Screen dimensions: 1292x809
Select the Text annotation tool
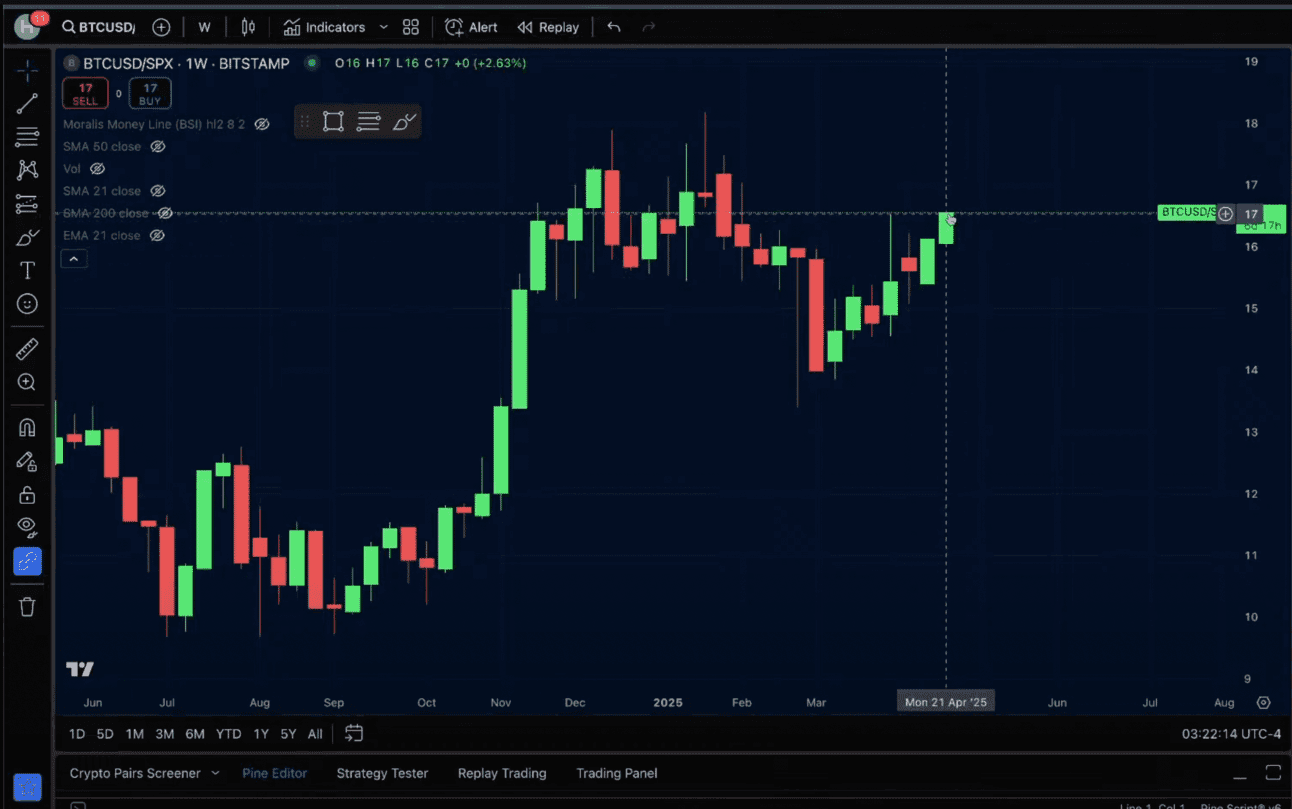[x=27, y=270]
